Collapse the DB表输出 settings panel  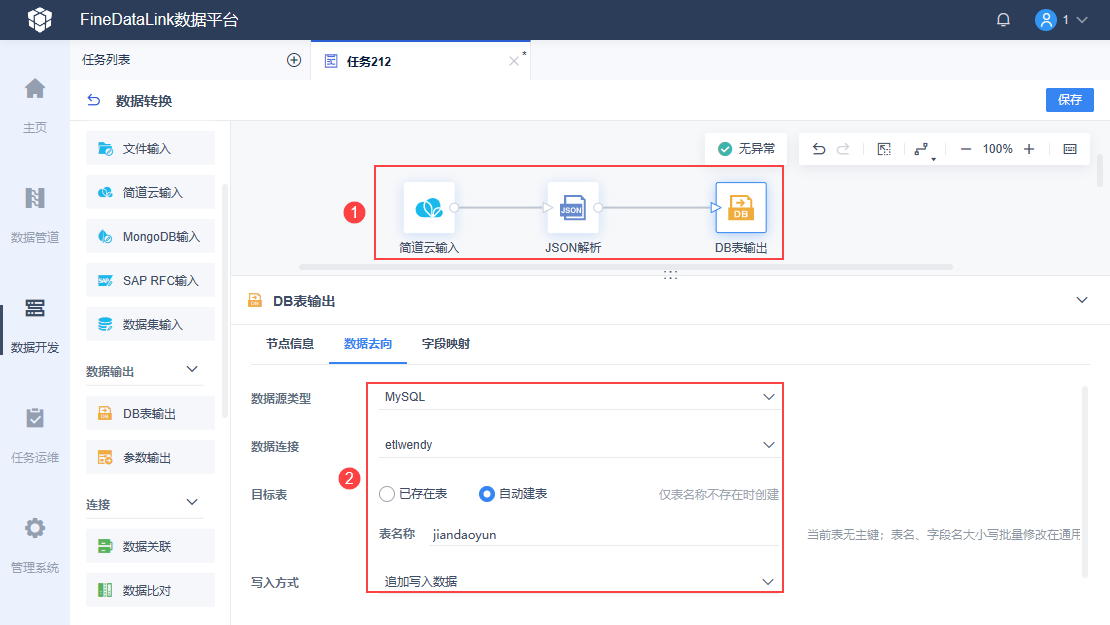(1082, 300)
